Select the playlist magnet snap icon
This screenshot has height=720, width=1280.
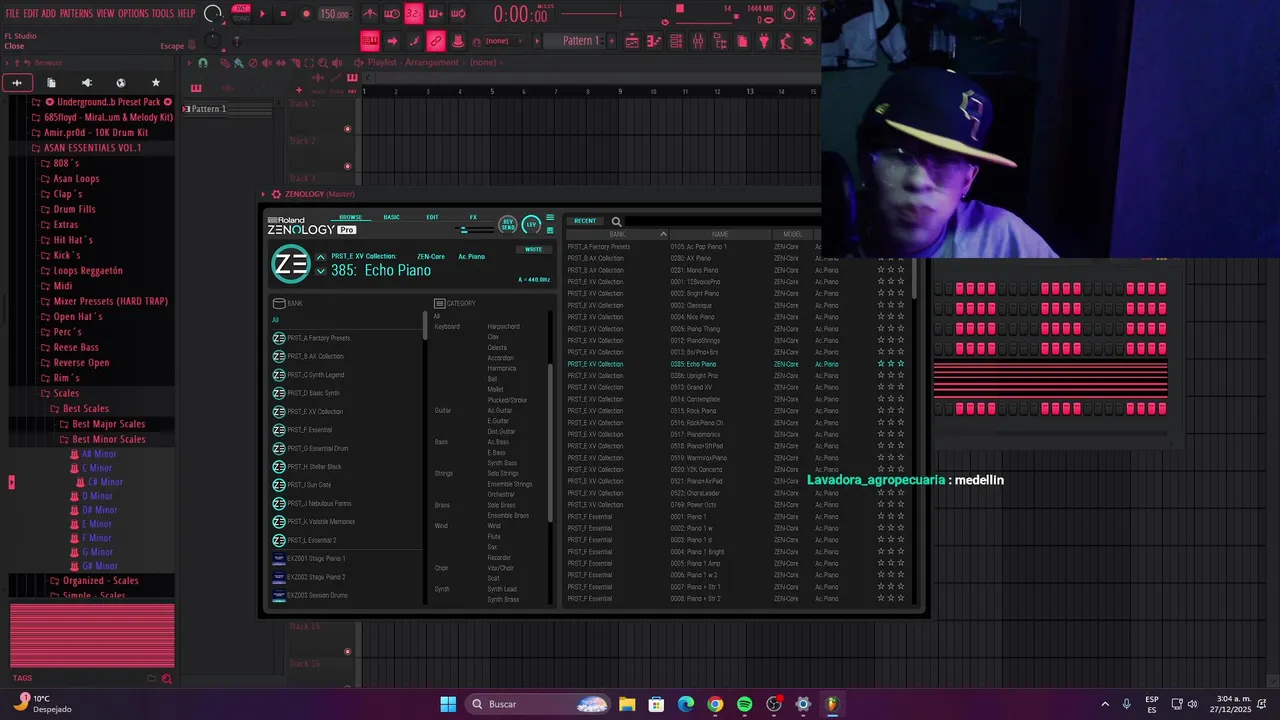click(x=203, y=63)
